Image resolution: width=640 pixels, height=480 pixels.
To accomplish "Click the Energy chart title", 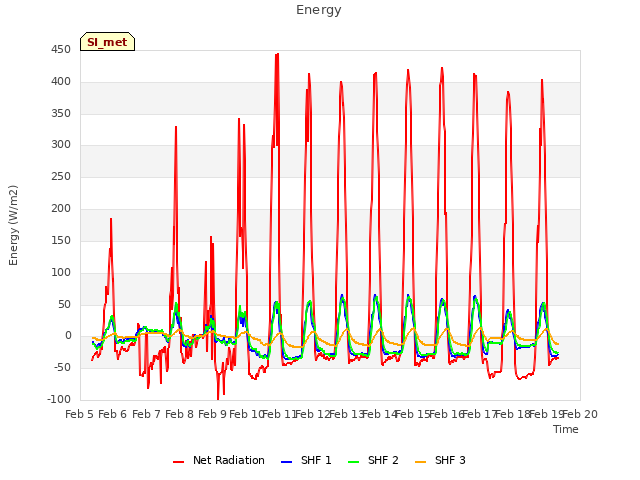I will tap(319, 10).
